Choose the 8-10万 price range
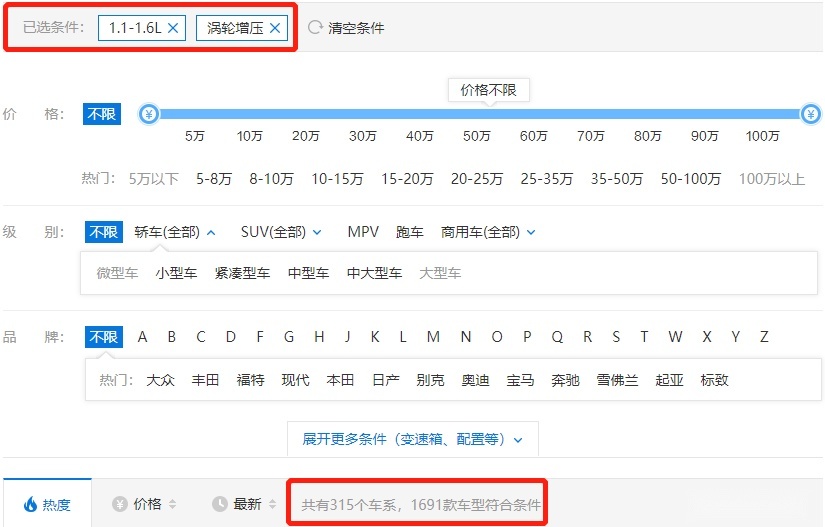 coord(271,179)
